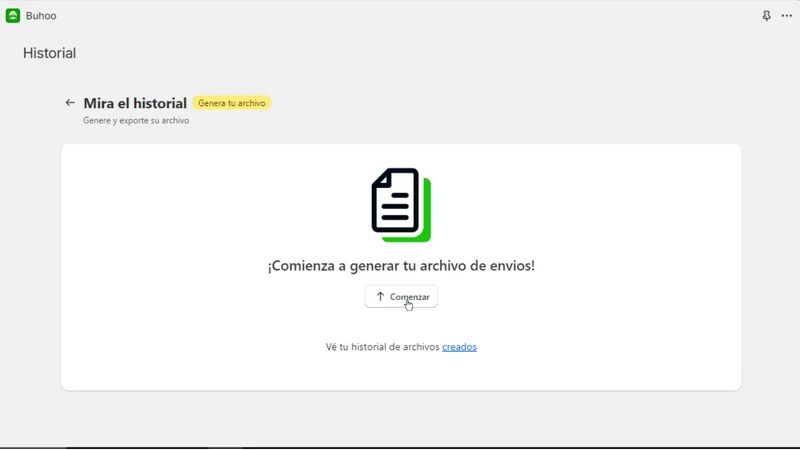This screenshot has width=800, height=450.
Task: Click the ¡Comienza a generar tu archivo de envios! text
Action: pyautogui.click(x=401, y=266)
